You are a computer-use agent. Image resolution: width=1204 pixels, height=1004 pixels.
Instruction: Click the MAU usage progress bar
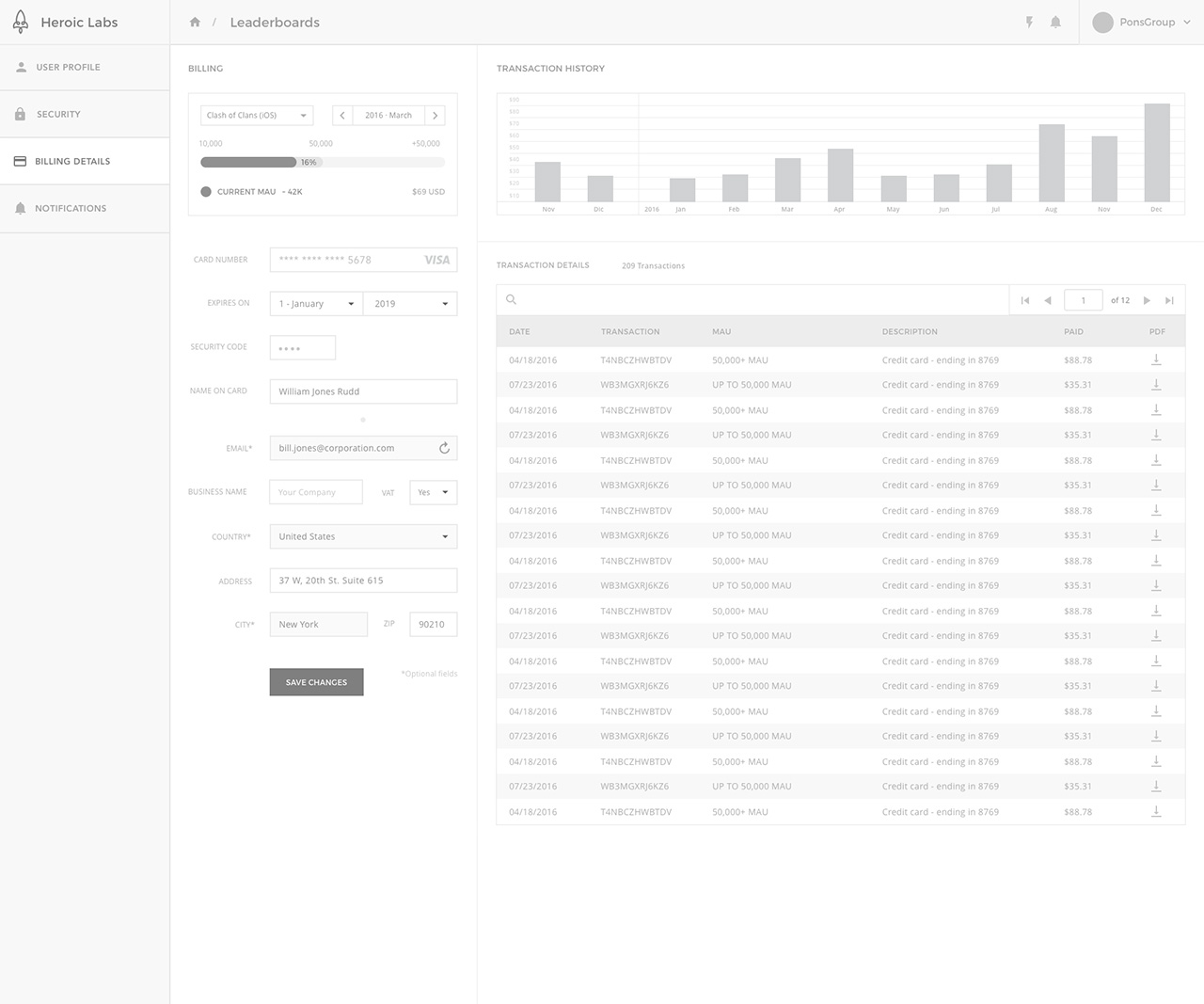pos(322,163)
